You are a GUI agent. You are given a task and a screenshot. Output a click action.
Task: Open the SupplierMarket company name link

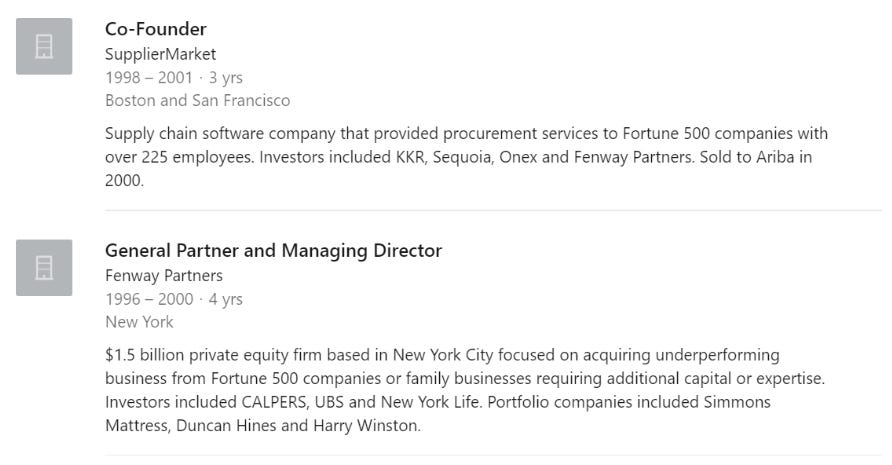pyautogui.click(x=160, y=54)
